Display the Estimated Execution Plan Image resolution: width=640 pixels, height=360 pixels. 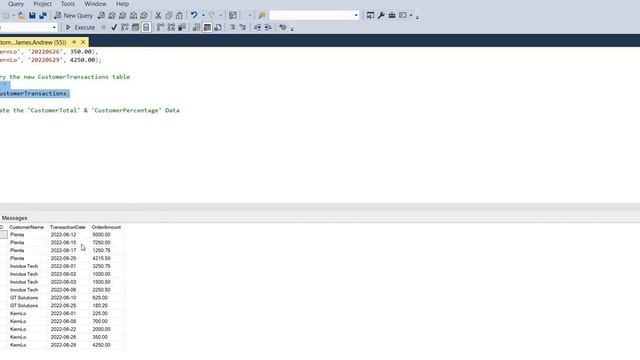click(x=125, y=27)
